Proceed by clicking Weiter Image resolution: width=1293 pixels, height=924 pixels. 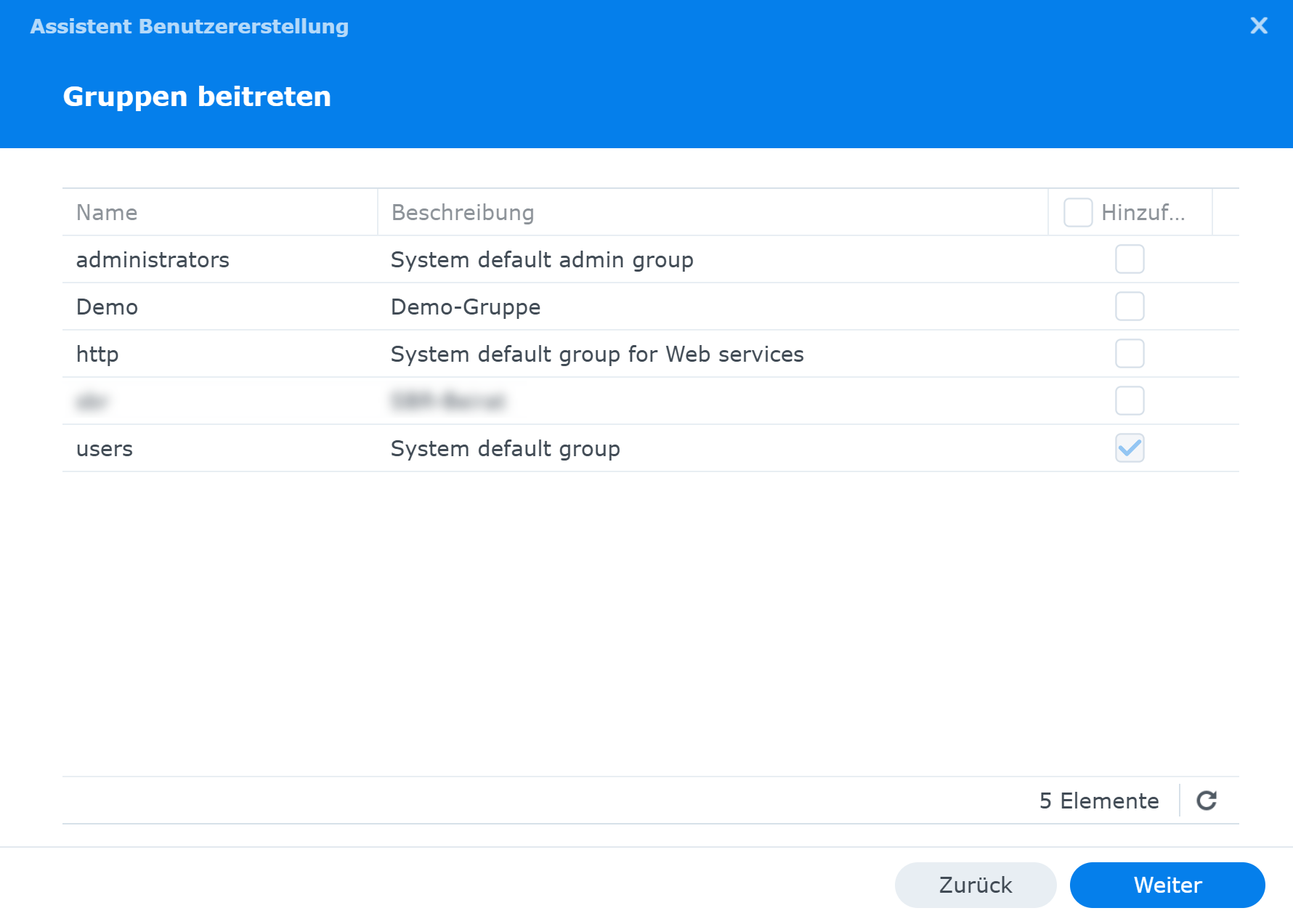[x=1167, y=885]
